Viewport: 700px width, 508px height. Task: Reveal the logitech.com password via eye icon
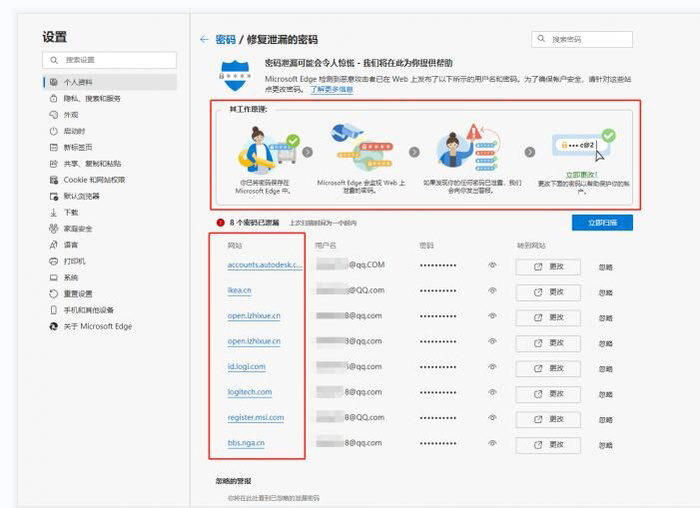pos(492,393)
